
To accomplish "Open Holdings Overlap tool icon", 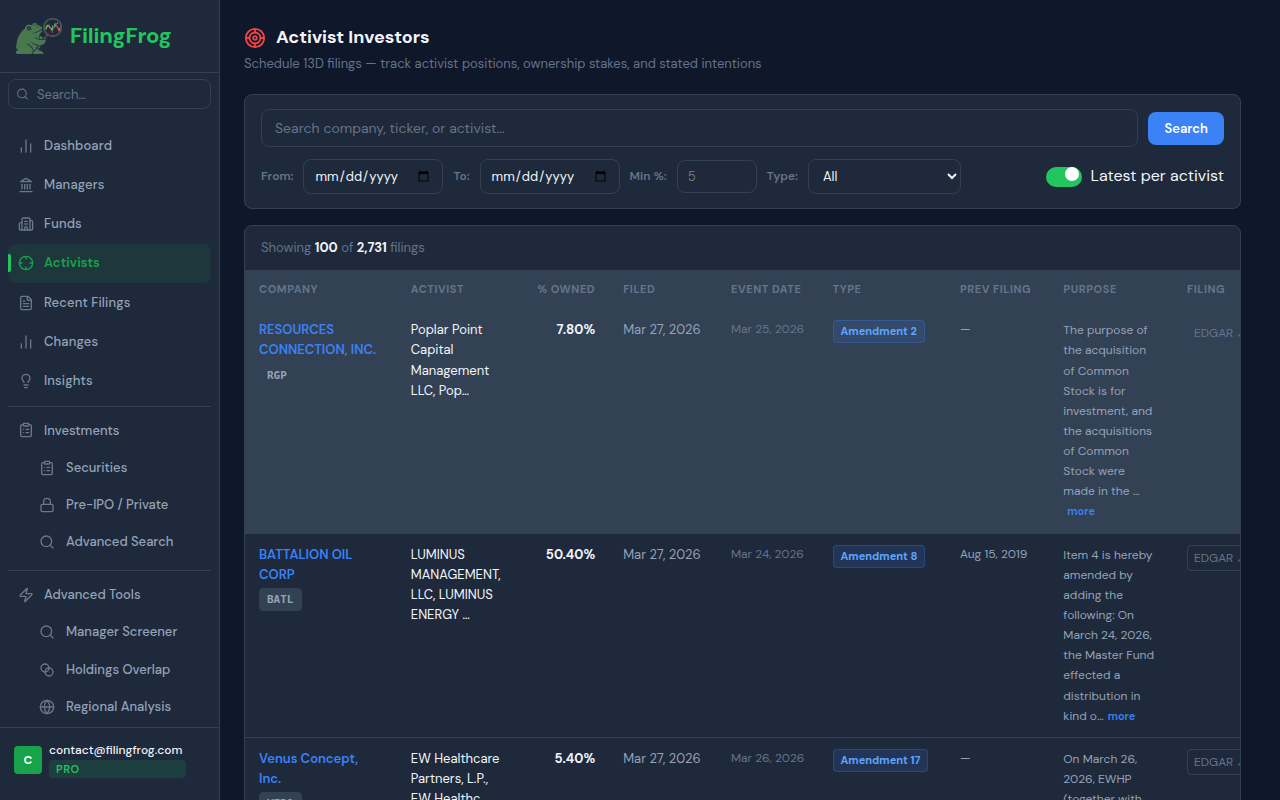I will pos(46,669).
